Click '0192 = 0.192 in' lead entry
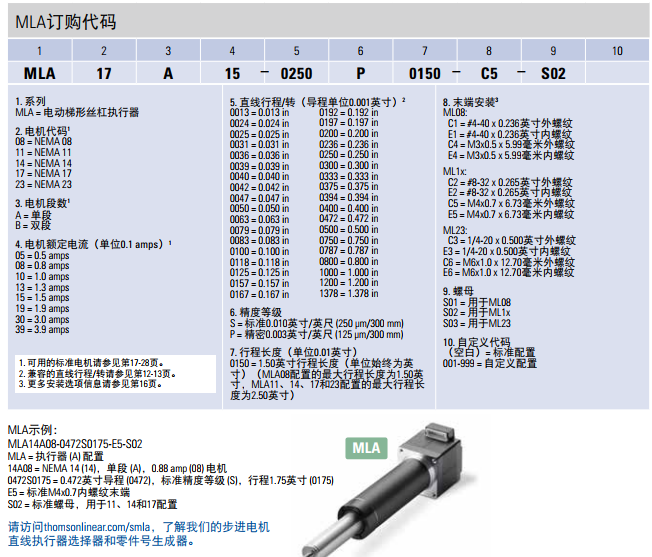Image resolution: width=652 pixels, height=557 pixels. (349, 112)
